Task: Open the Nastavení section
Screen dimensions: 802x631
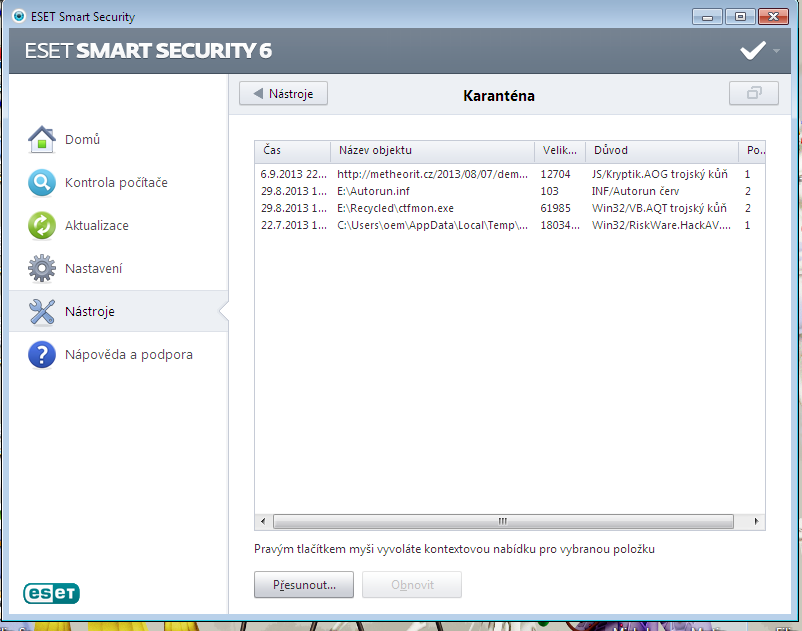Action: 94,268
